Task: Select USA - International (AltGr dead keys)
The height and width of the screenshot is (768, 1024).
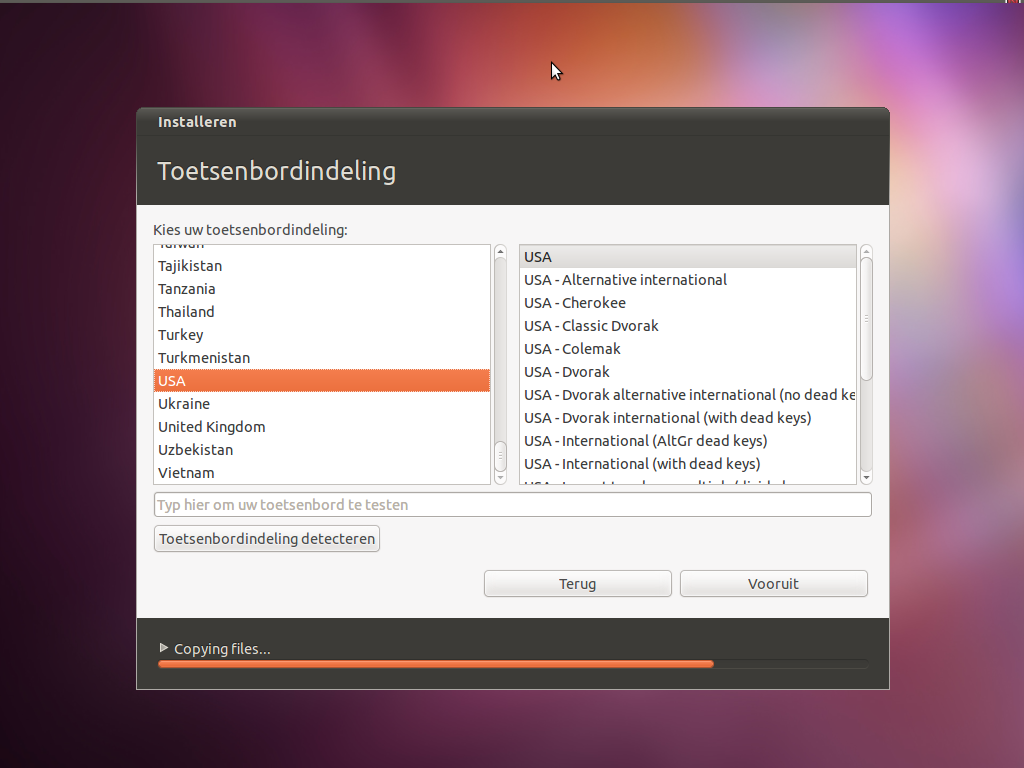Action: tap(688, 441)
